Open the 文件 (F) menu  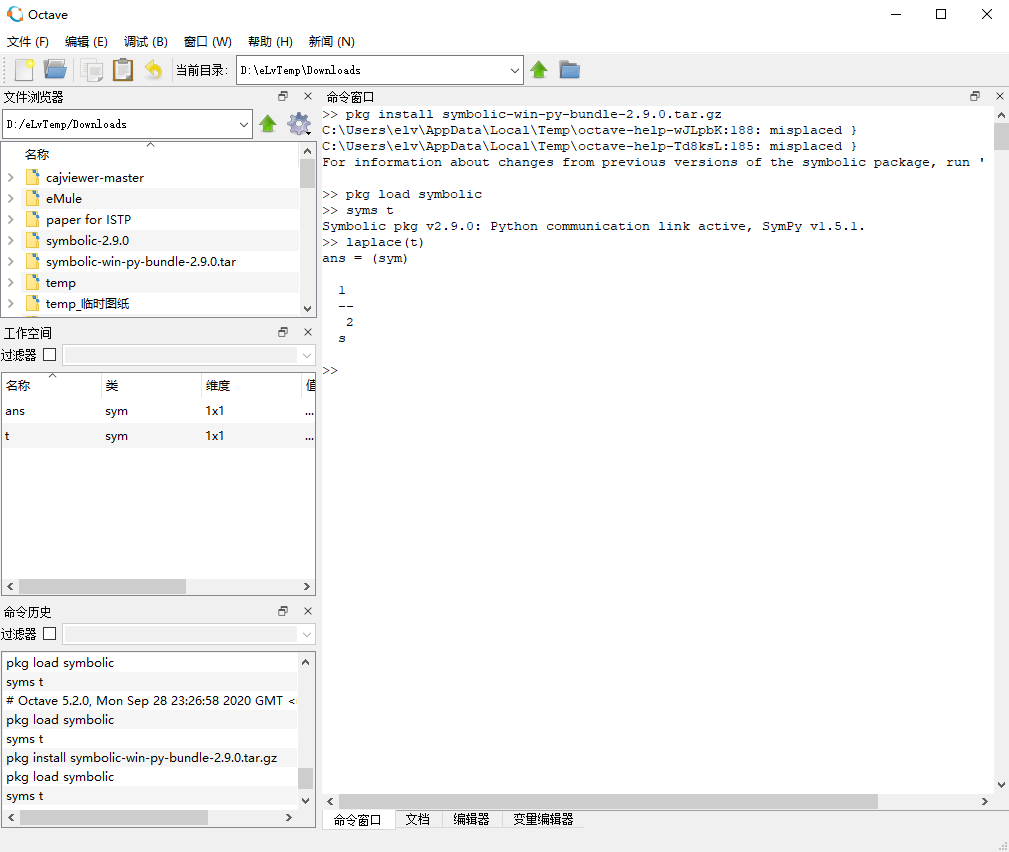coord(28,41)
